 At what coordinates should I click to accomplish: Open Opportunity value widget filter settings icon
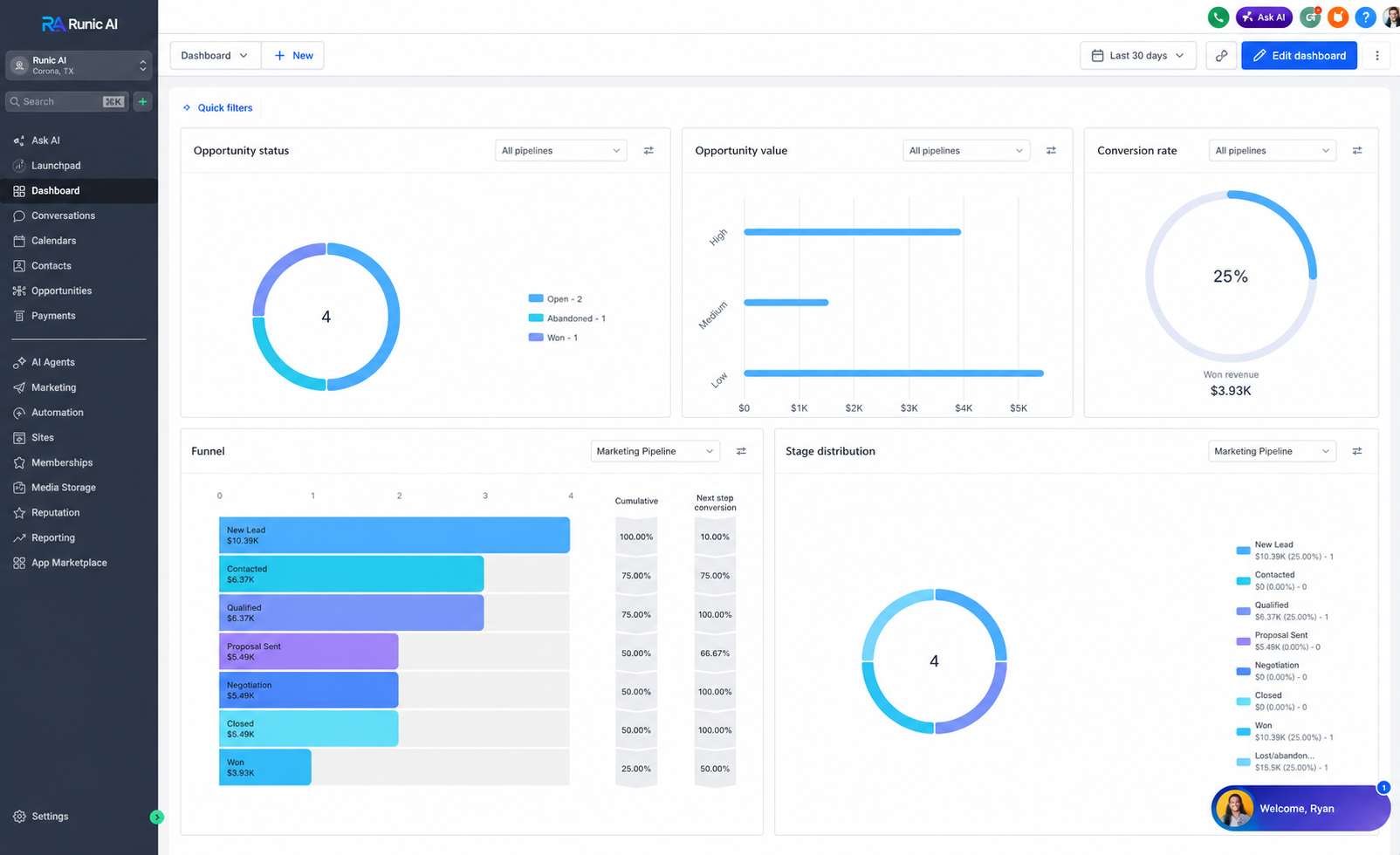point(1051,150)
